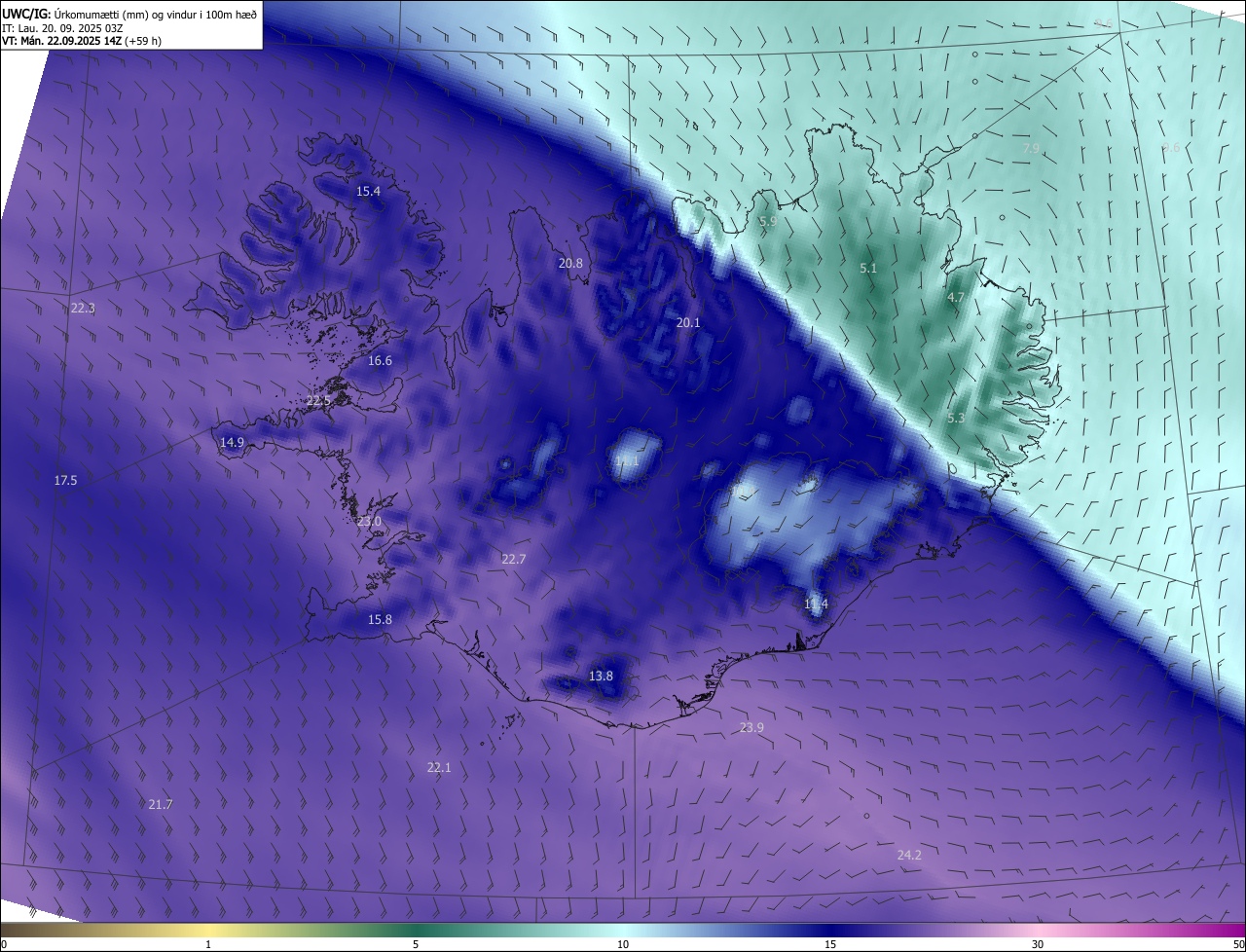Click the 11.4 value below the glacier

click(816, 604)
